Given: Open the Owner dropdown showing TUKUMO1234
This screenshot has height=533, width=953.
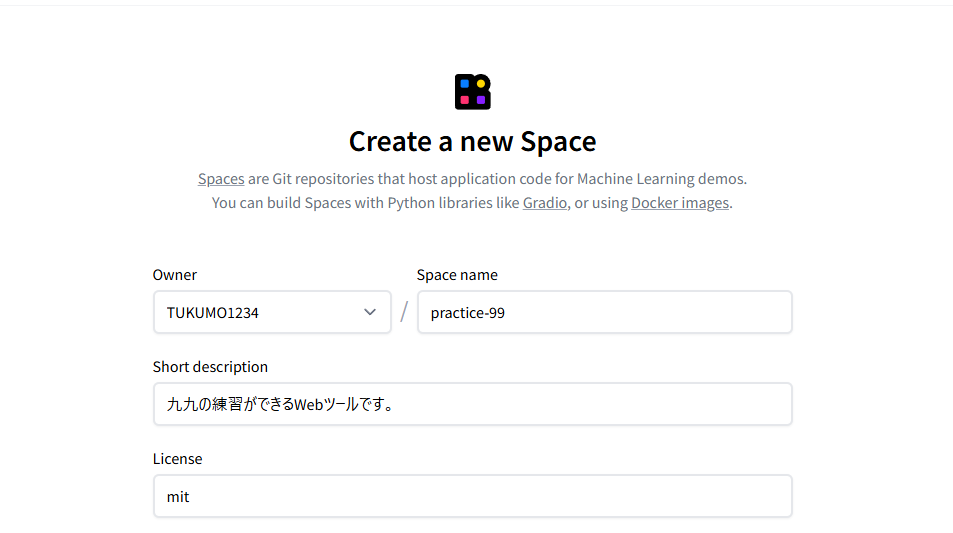Looking at the screenshot, I should (x=272, y=312).
